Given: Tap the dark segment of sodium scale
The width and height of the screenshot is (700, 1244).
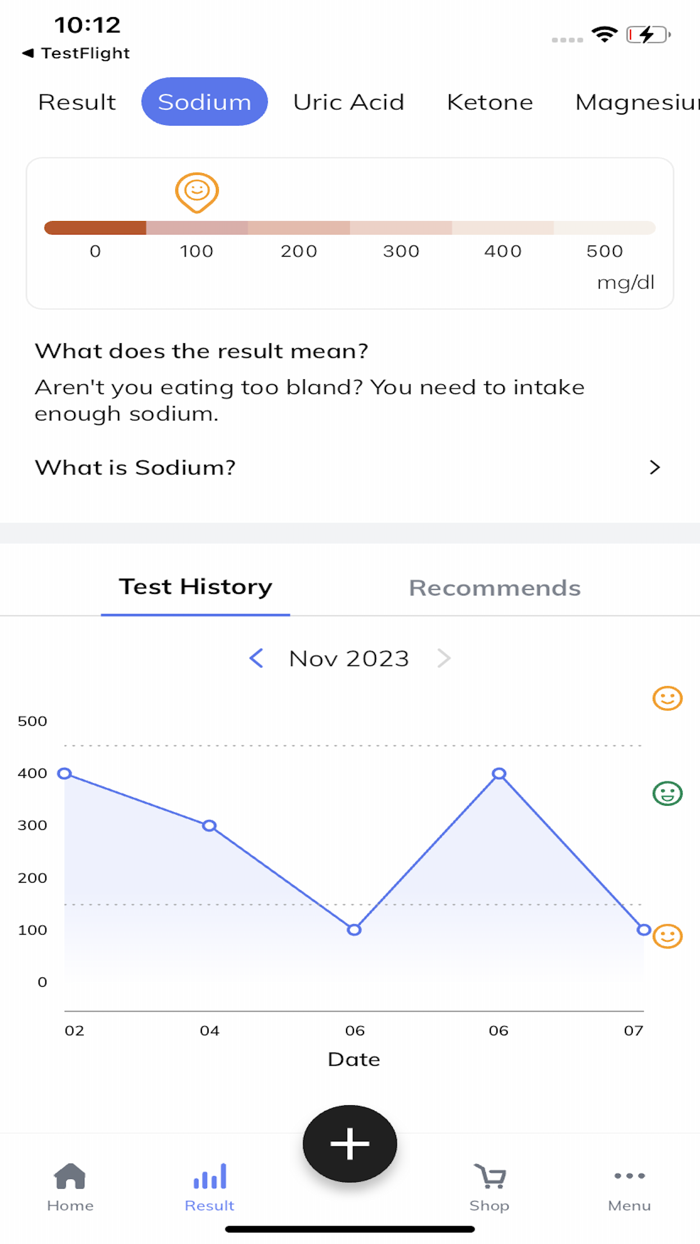Looking at the screenshot, I should pos(96,228).
